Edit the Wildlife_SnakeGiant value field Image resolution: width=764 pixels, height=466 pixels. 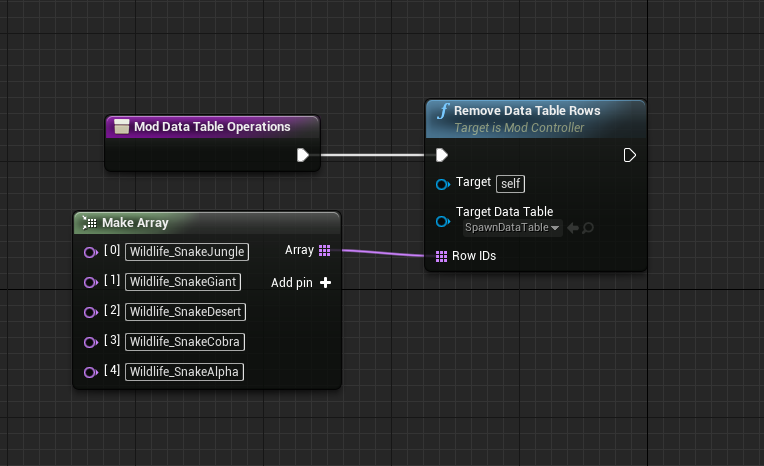click(x=184, y=282)
